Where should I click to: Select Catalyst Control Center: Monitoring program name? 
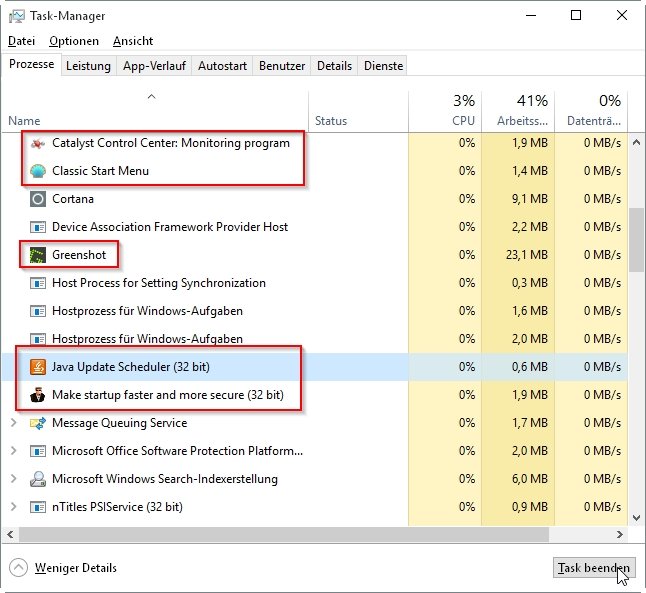click(x=171, y=143)
